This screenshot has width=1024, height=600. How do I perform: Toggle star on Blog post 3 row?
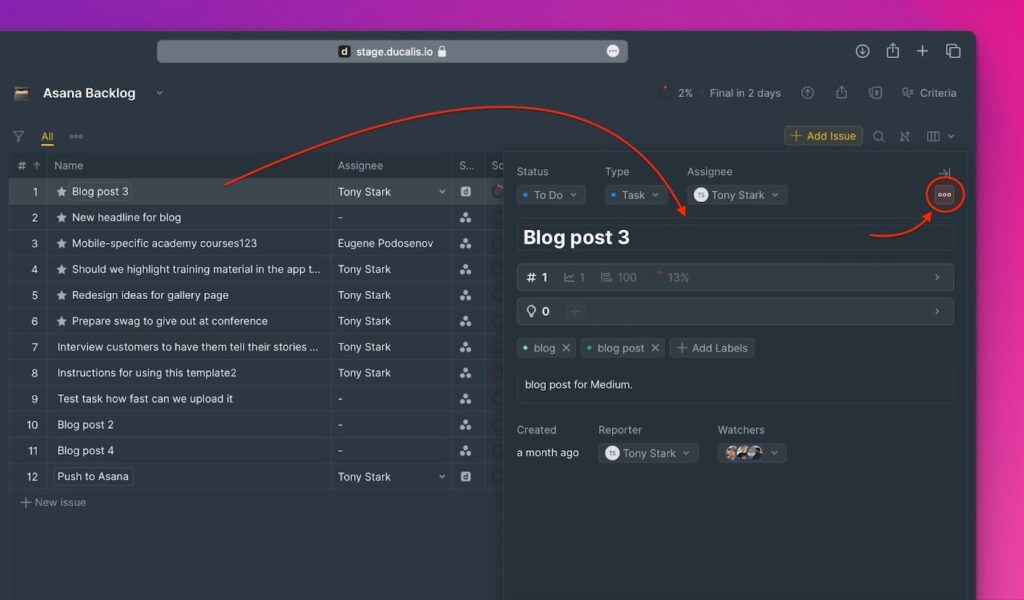pyautogui.click(x=61, y=191)
